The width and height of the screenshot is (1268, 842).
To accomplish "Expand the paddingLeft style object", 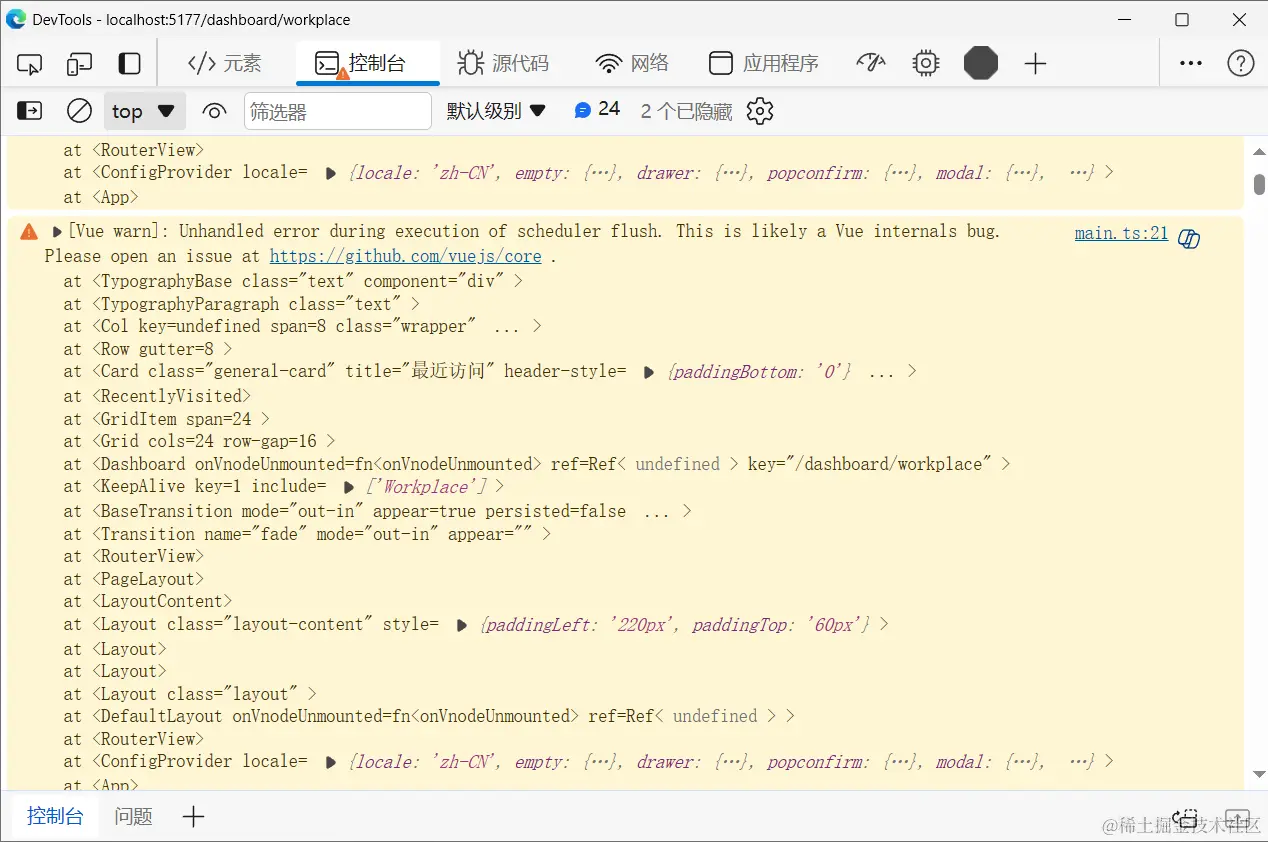I will [x=461, y=625].
